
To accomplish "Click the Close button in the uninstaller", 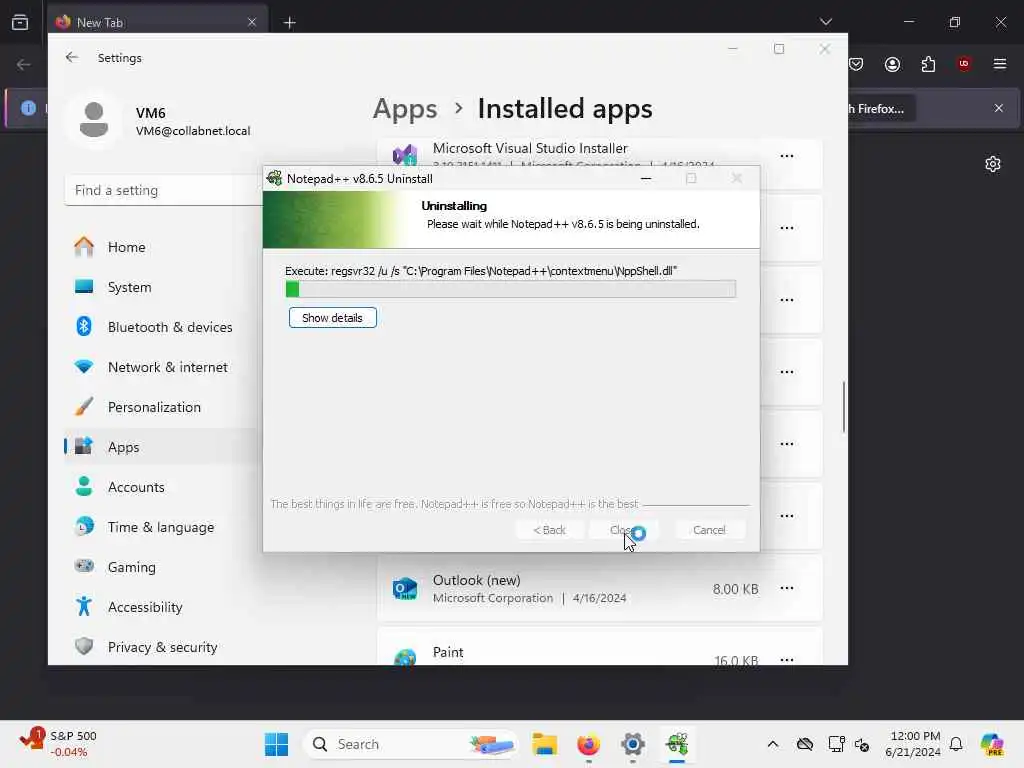I will (624, 530).
